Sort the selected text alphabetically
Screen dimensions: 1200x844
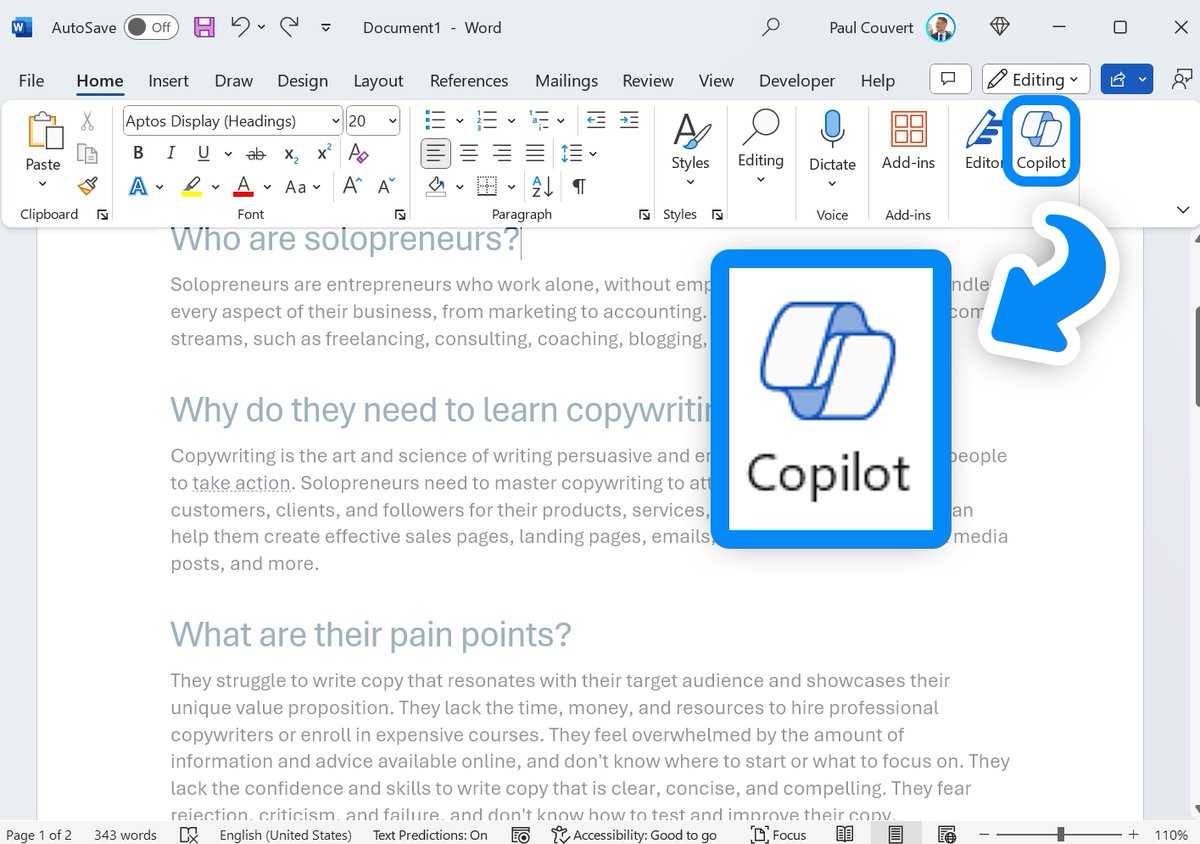coord(540,186)
